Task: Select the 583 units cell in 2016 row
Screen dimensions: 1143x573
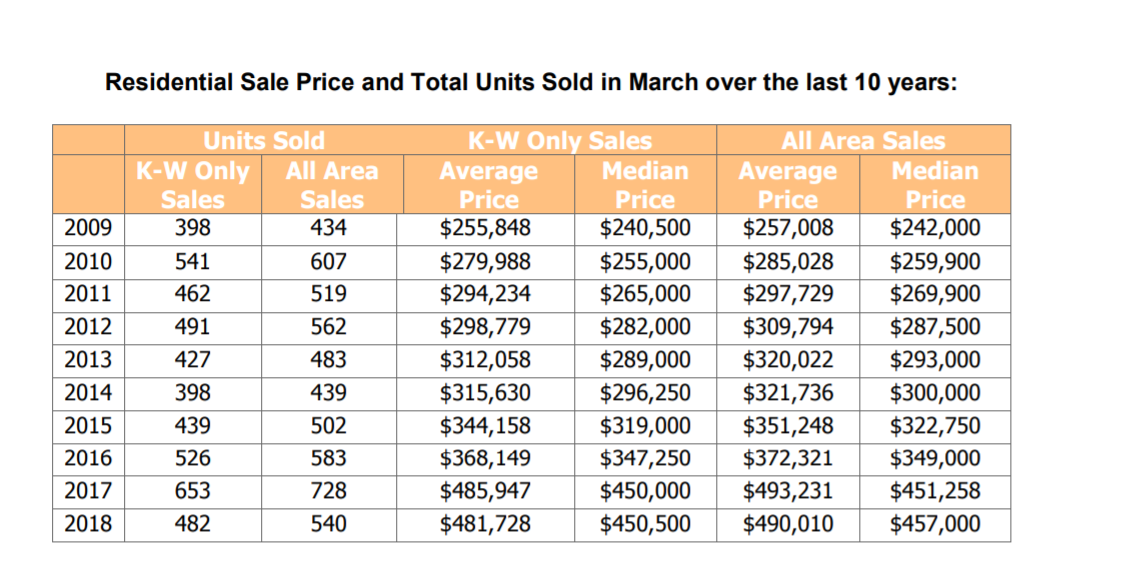Action: coord(329,459)
